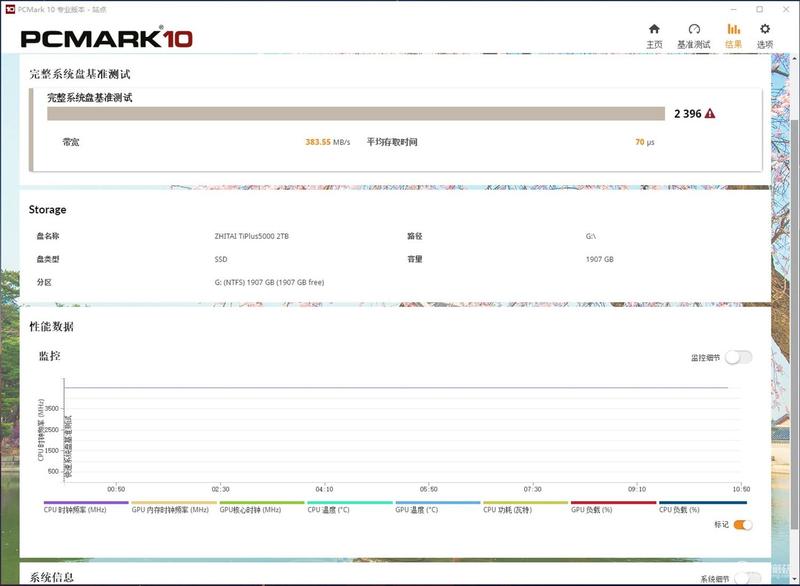This screenshot has width=800, height=586.
Task: Click the drive type value SSD
Action: (x=221, y=259)
